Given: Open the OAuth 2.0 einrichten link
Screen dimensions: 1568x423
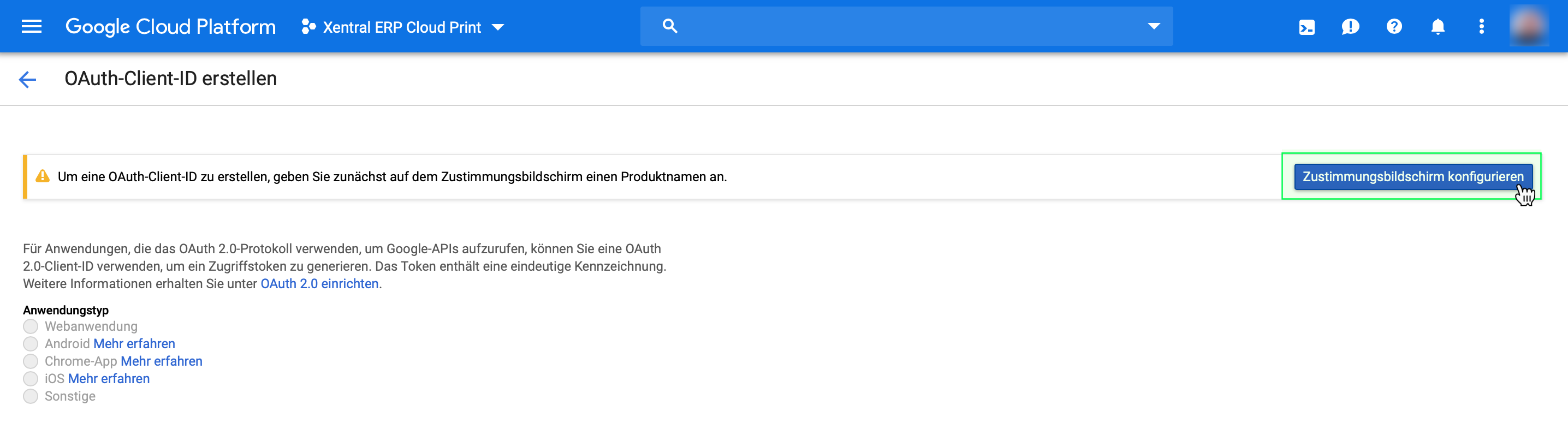Looking at the screenshot, I should coord(319,284).
